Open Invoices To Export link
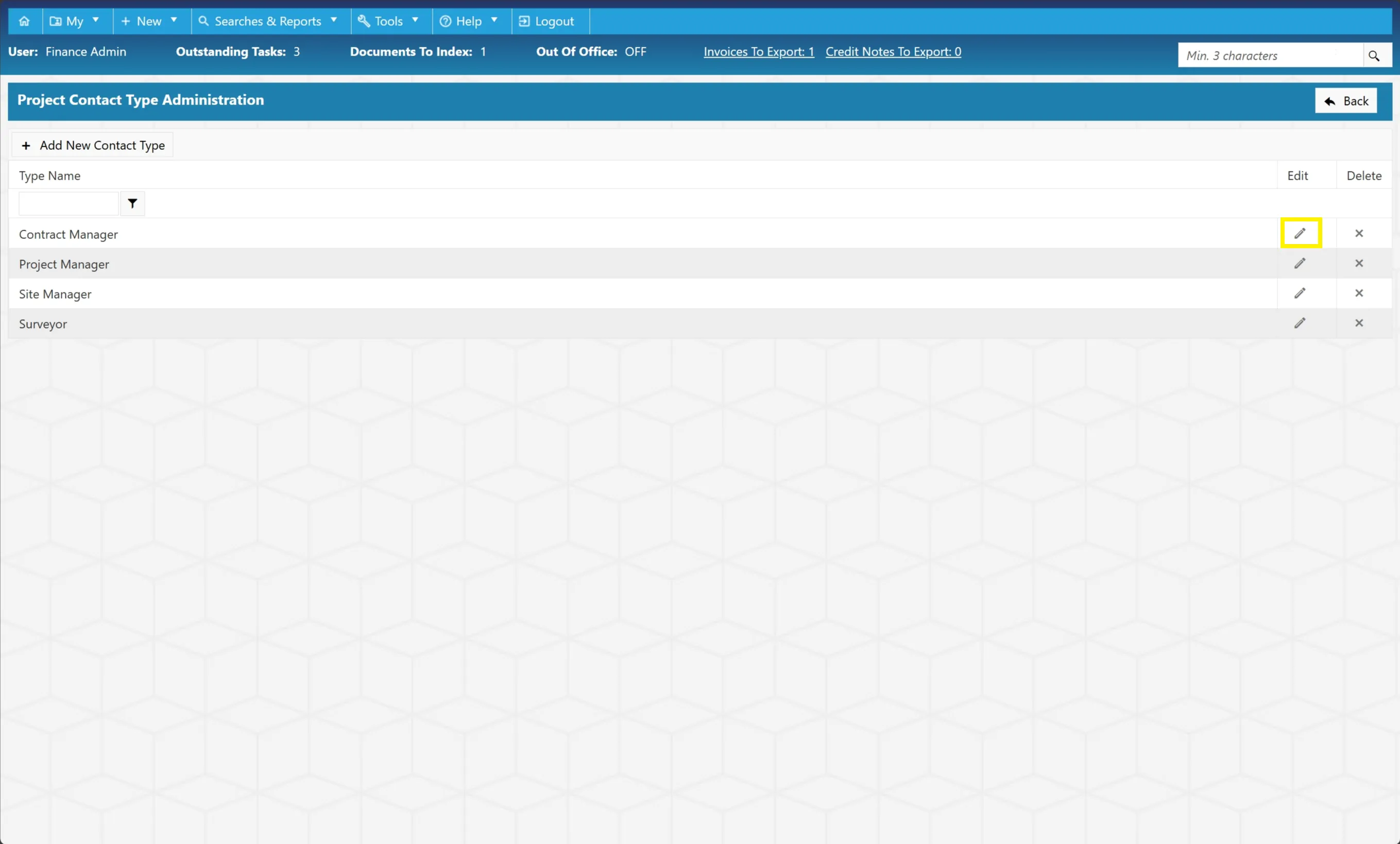This screenshot has height=844, width=1400. (759, 51)
